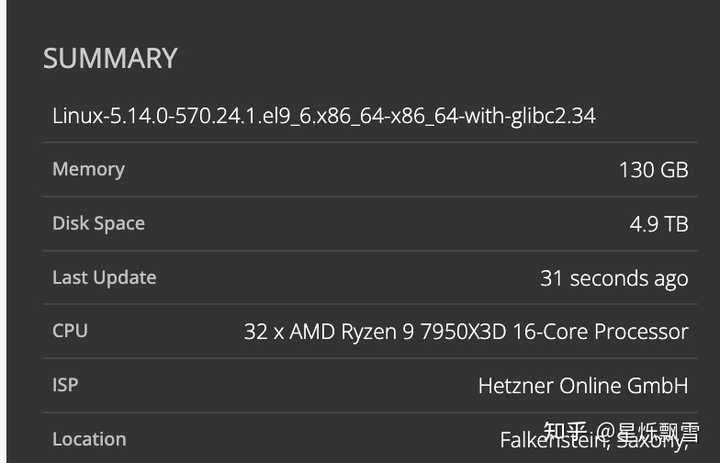Select the '31 seconds ago' timestamp
Image resolution: width=720 pixels, height=463 pixels.
[x=614, y=278]
